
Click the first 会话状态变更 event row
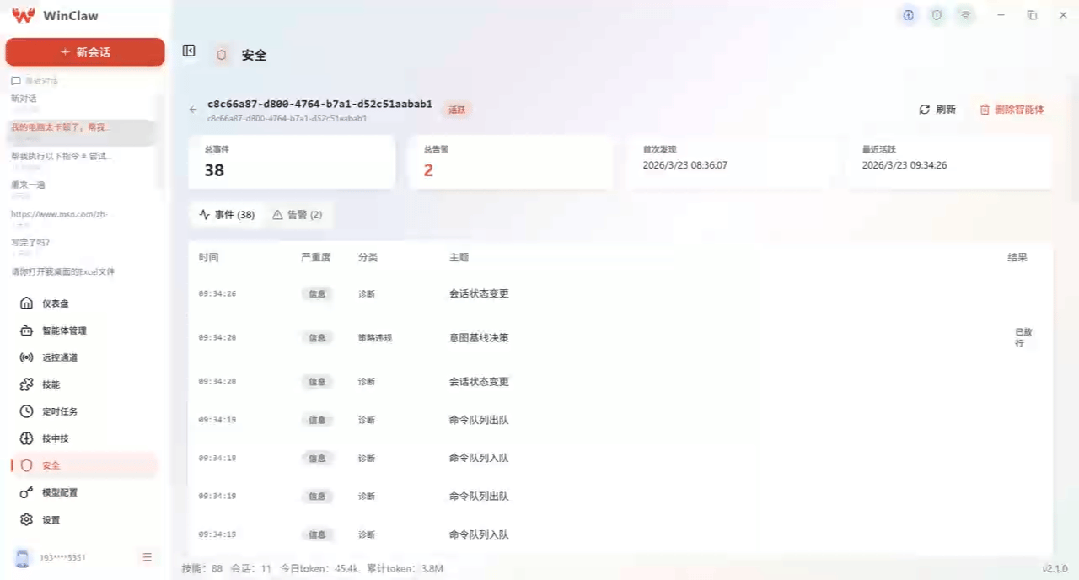point(620,294)
